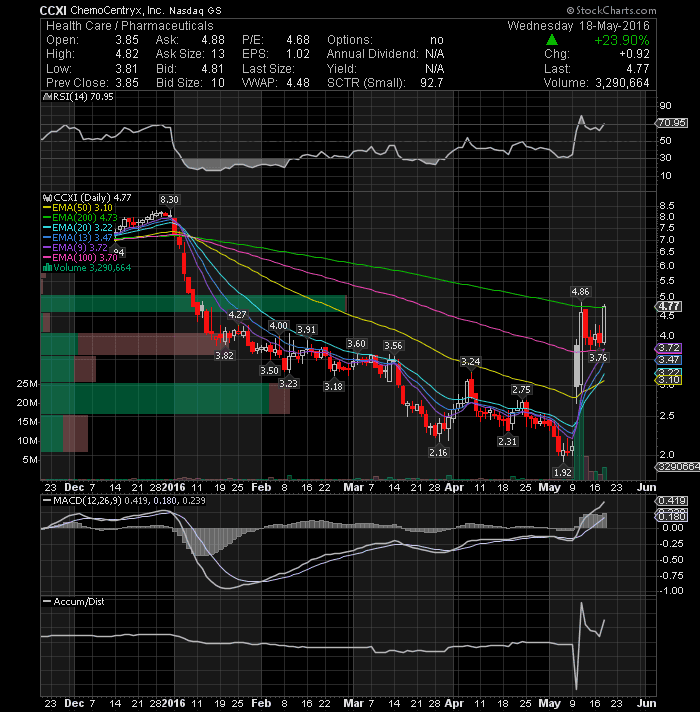Viewport: 700px width, 712px height.
Task: Click the Annual Dividend N/A value
Action: pos(434,54)
